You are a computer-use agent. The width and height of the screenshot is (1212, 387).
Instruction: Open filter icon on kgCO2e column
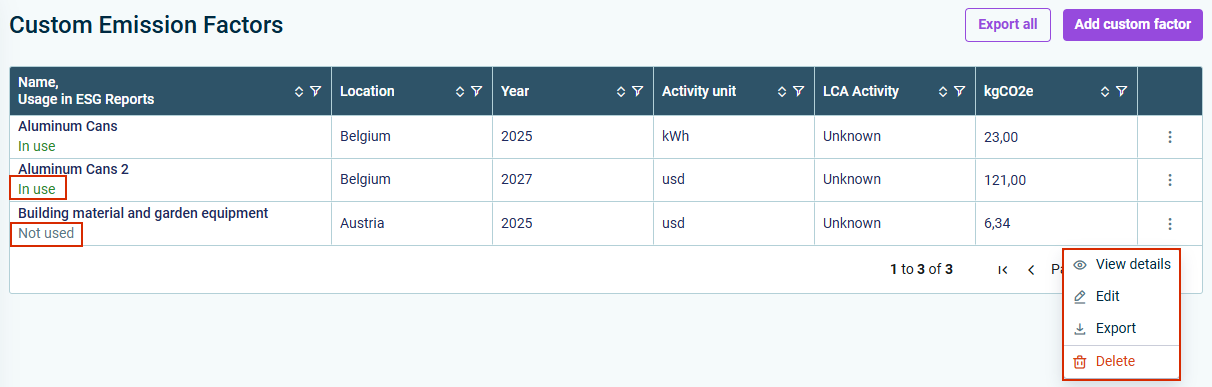(x=1121, y=91)
